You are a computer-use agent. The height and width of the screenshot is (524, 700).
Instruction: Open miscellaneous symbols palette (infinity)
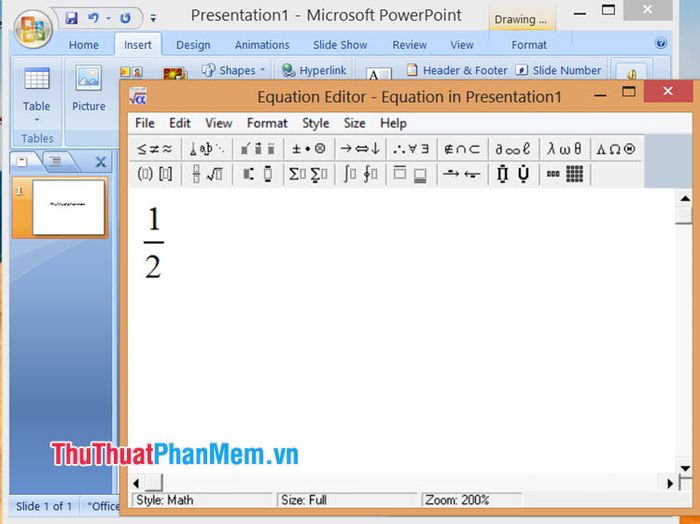pos(513,149)
